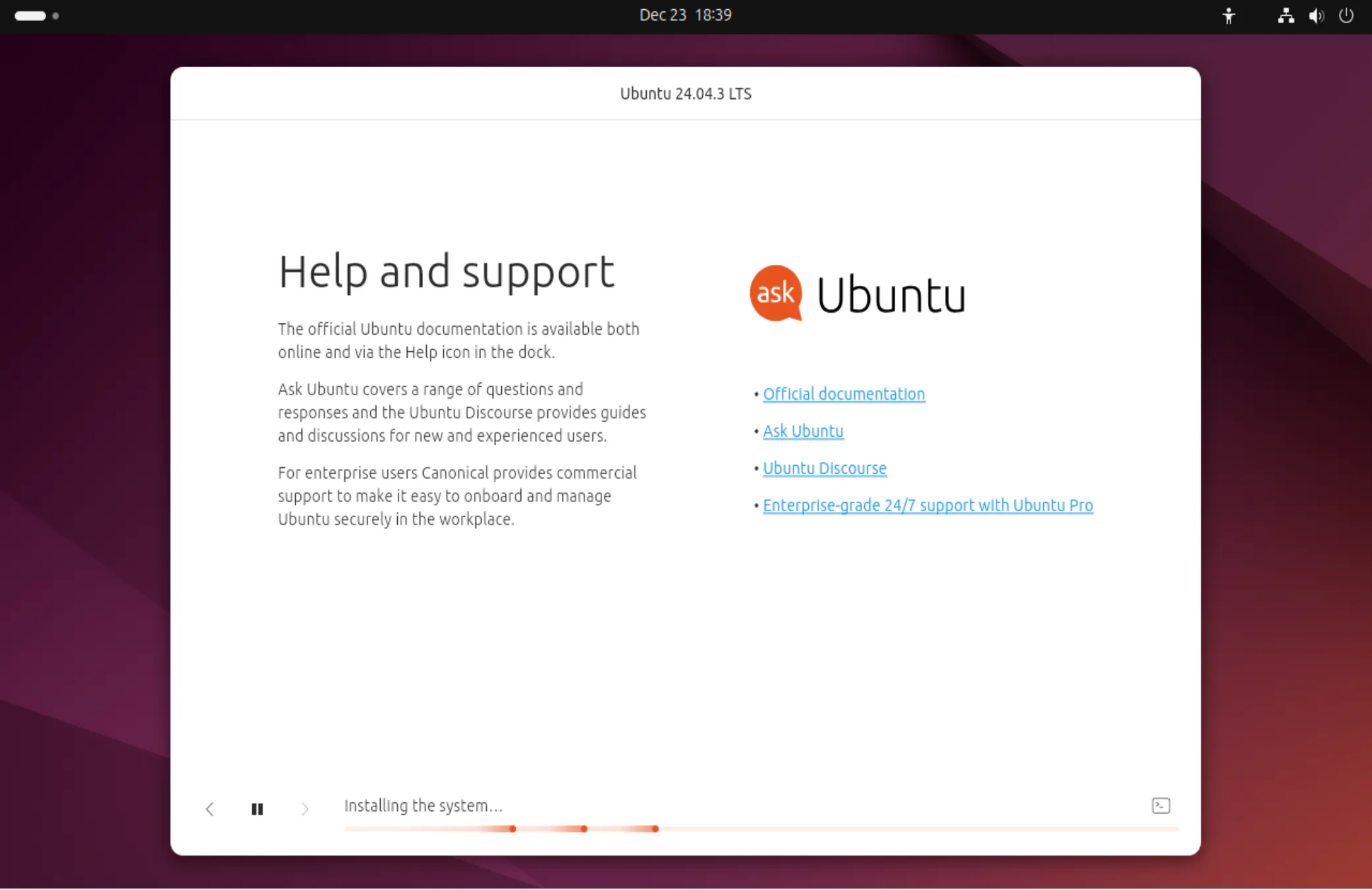Go to the previous slide
Image resolution: width=1372 pixels, height=890 pixels.
(x=209, y=808)
